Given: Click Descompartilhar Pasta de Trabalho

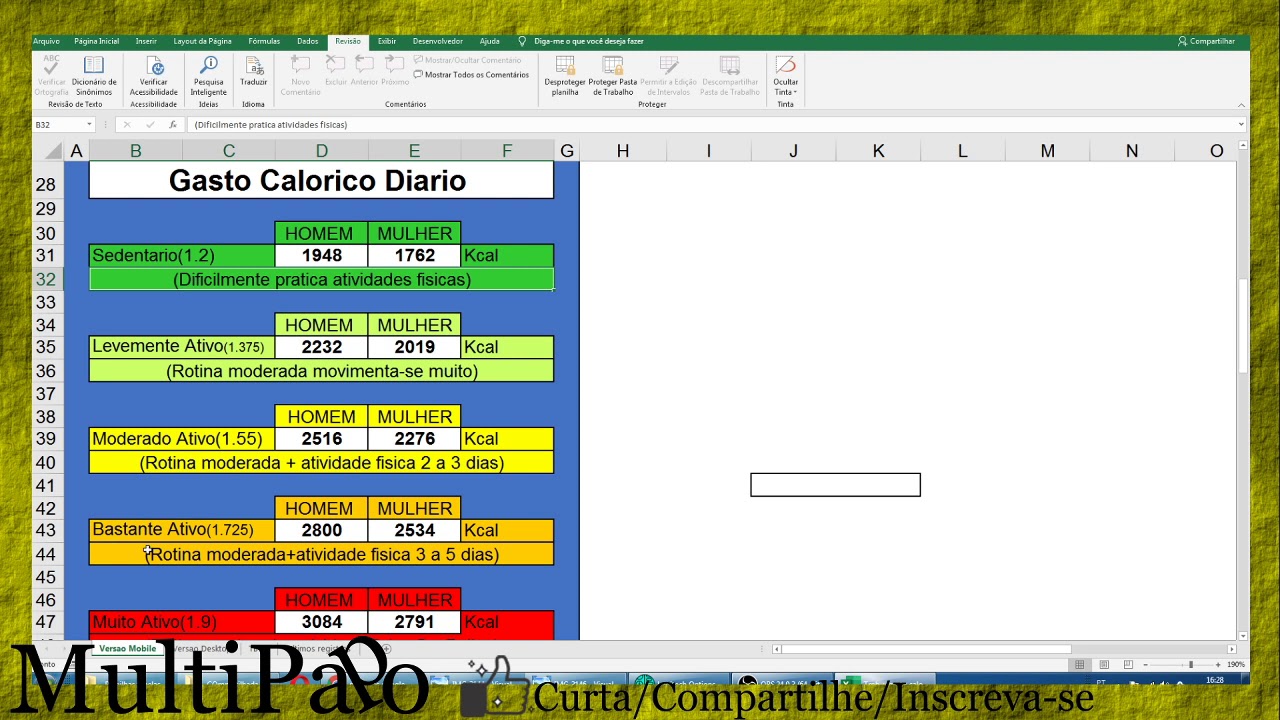Looking at the screenshot, I should [x=730, y=76].
